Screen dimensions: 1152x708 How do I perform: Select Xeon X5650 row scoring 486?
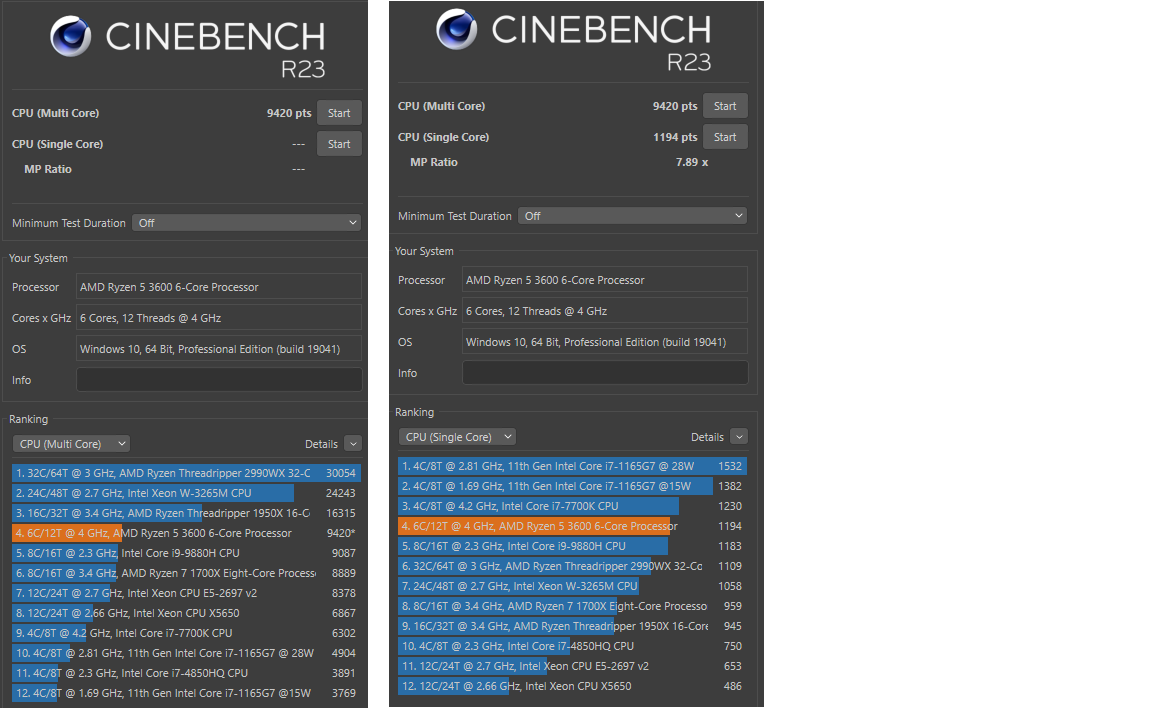(572, 686)
